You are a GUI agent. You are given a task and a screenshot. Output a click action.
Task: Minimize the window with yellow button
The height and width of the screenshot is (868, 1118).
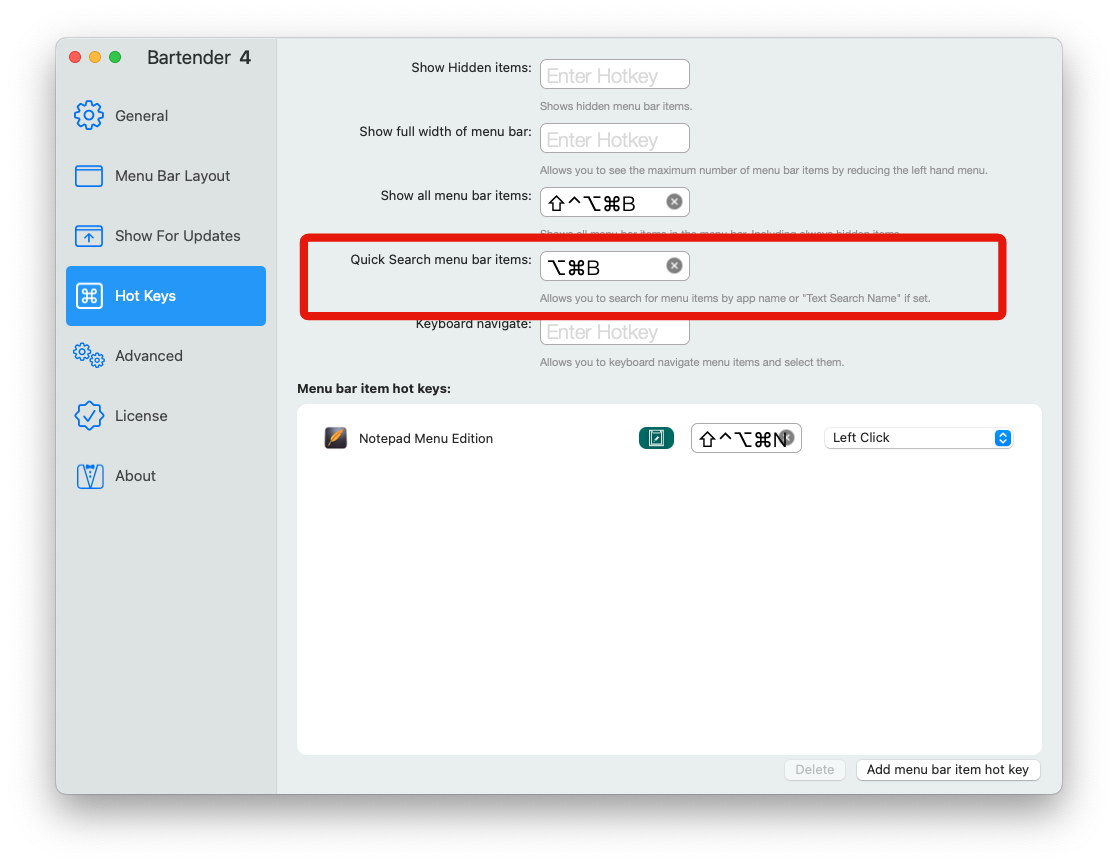95,57
